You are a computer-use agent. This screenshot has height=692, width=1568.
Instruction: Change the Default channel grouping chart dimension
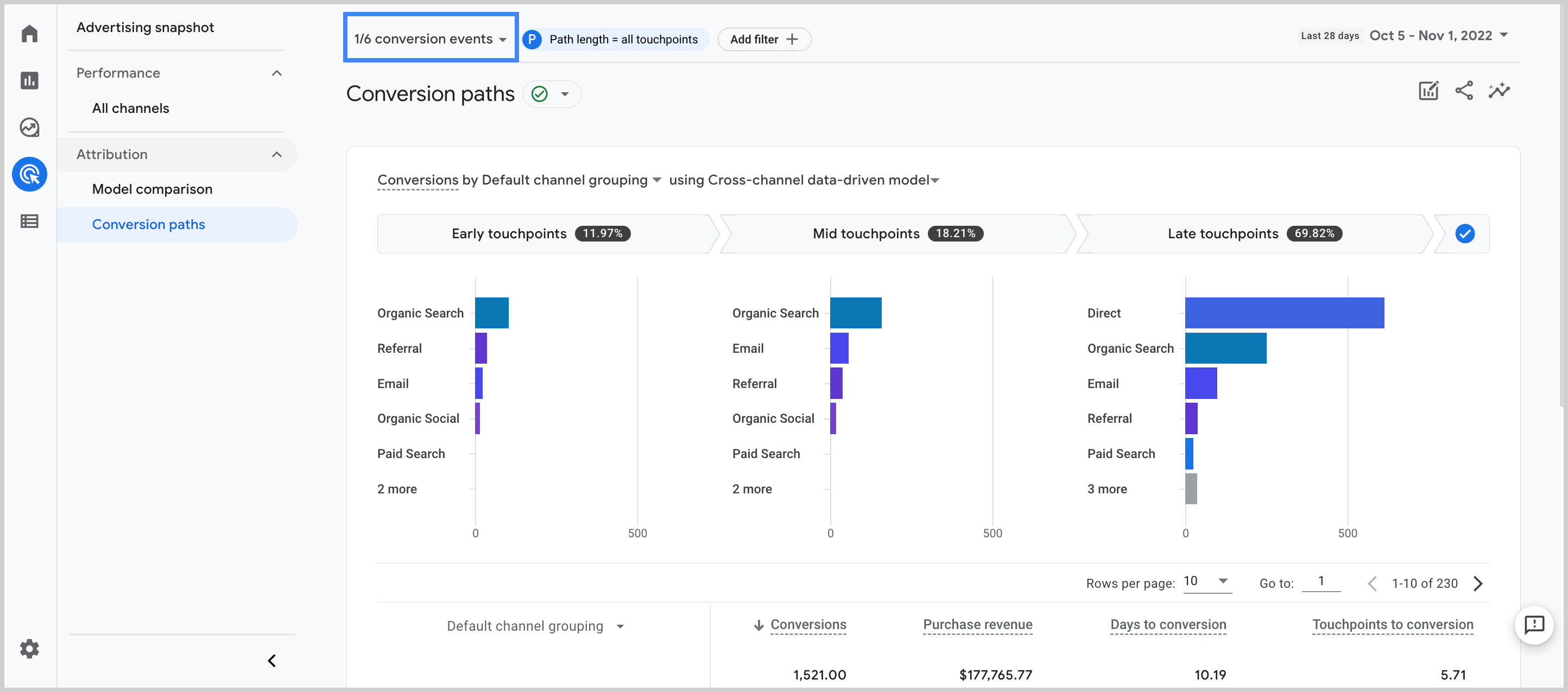click(571, 180)
